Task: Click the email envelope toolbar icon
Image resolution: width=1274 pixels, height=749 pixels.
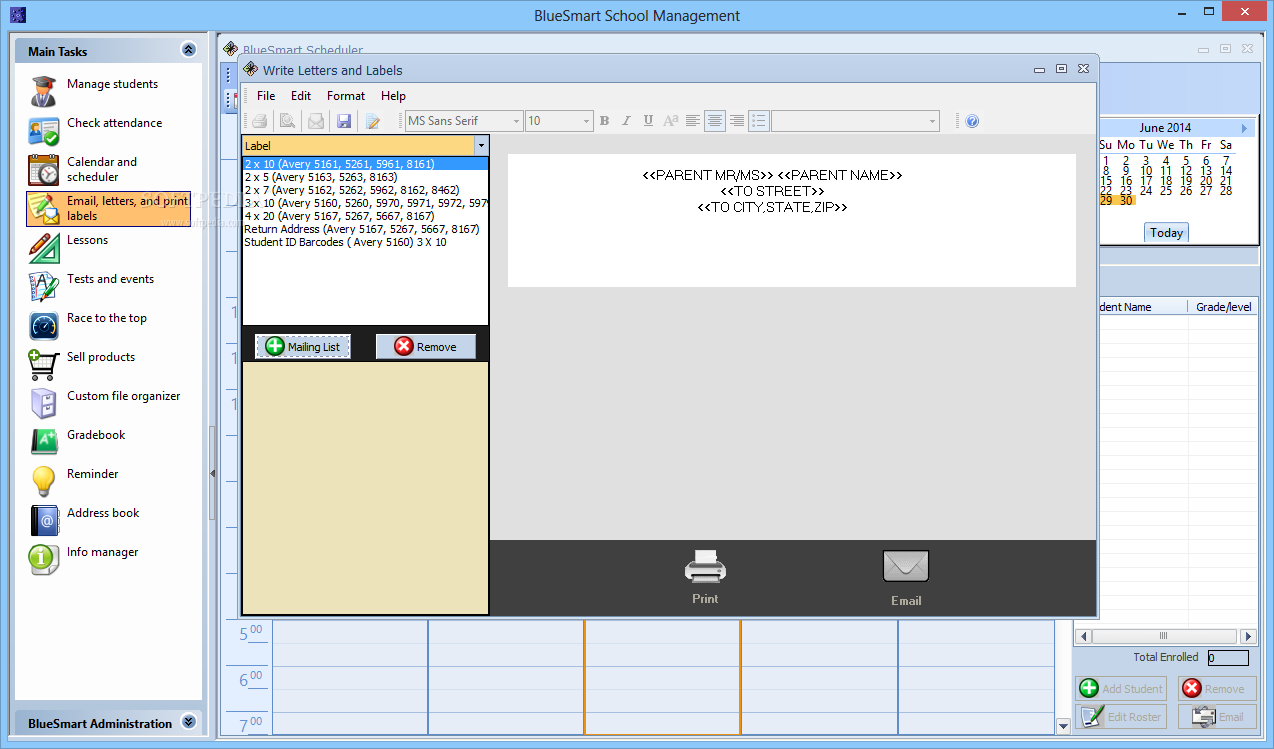Action: [316, 121]
